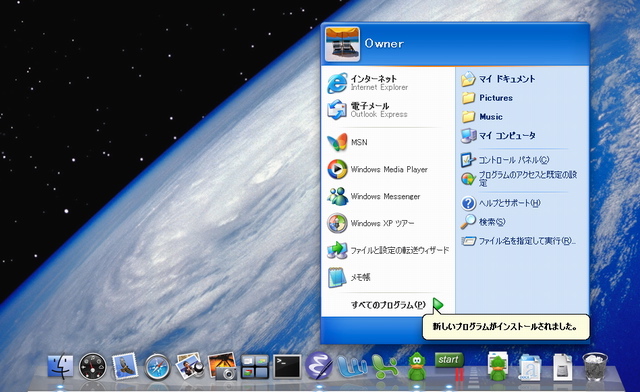Open ヘルプとサポート(H)
The width and height of the screenshot is (640, 392).
(501, 203)
